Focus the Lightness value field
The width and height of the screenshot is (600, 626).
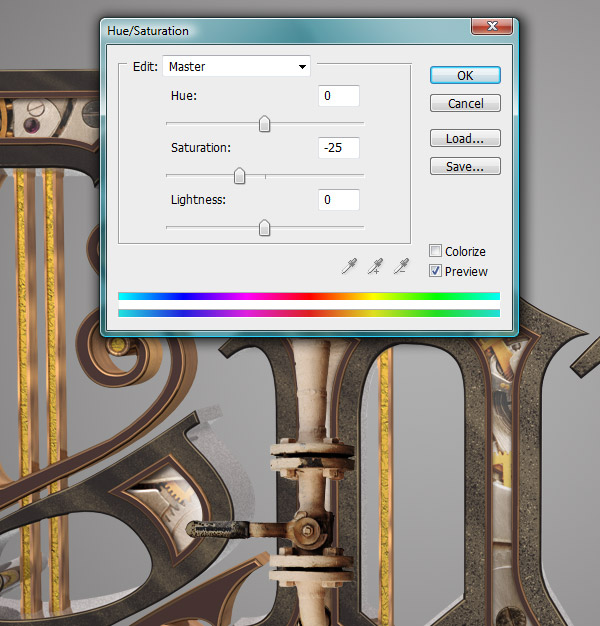click(339, 200)
